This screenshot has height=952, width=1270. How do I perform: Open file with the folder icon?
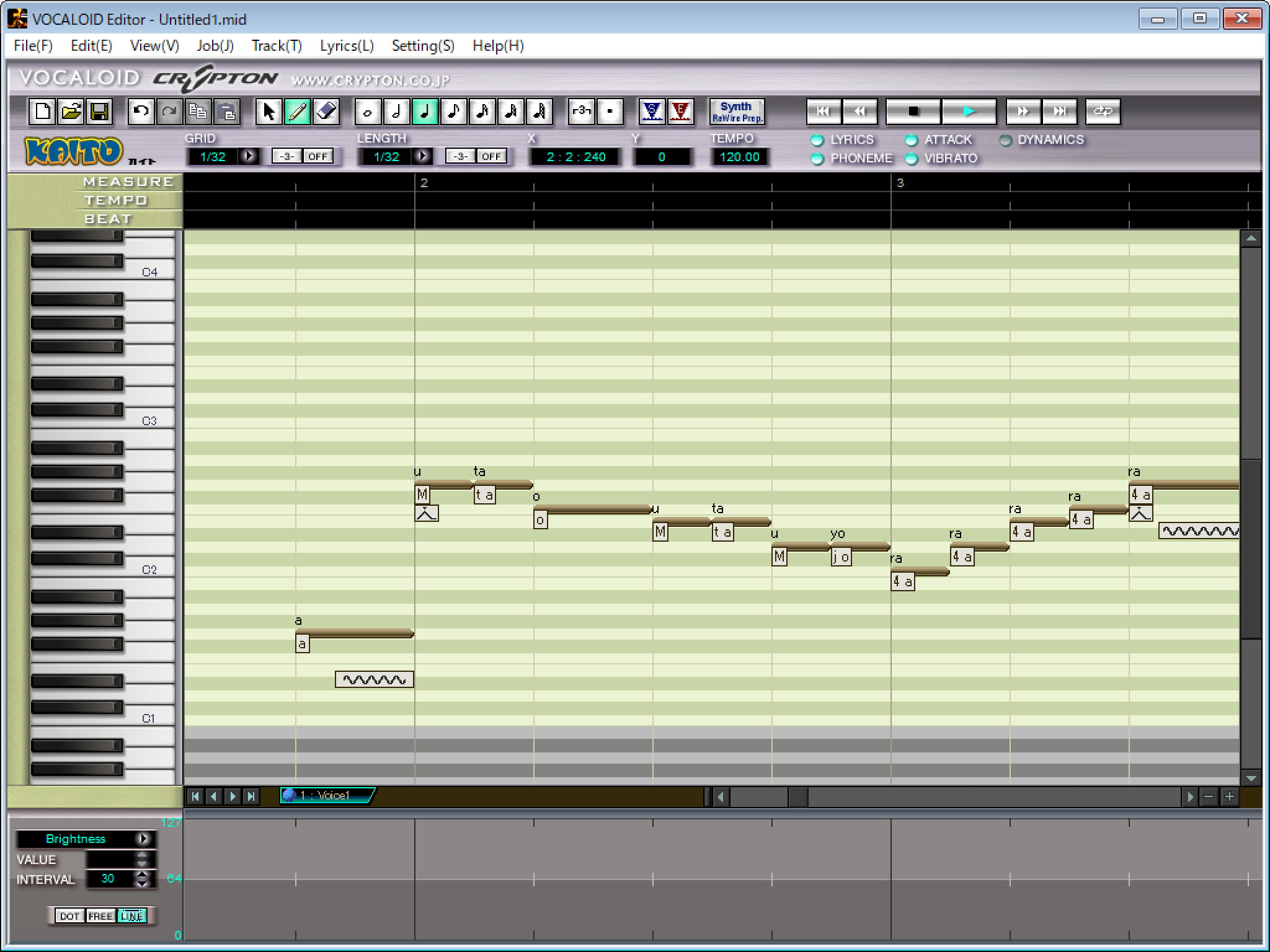pyautogui.click(x=71, y=112)
